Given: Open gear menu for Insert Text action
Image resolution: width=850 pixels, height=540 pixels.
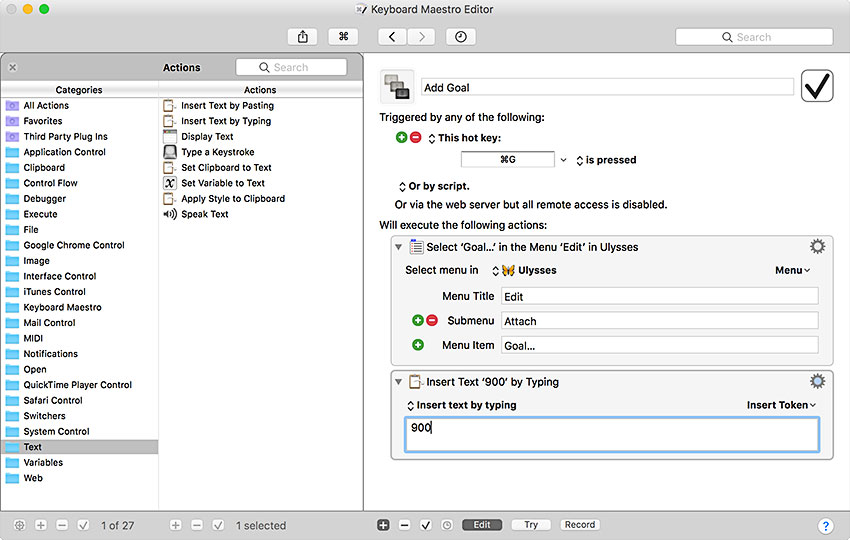Looking at the screenshot, I should click(x=817, y=381).
